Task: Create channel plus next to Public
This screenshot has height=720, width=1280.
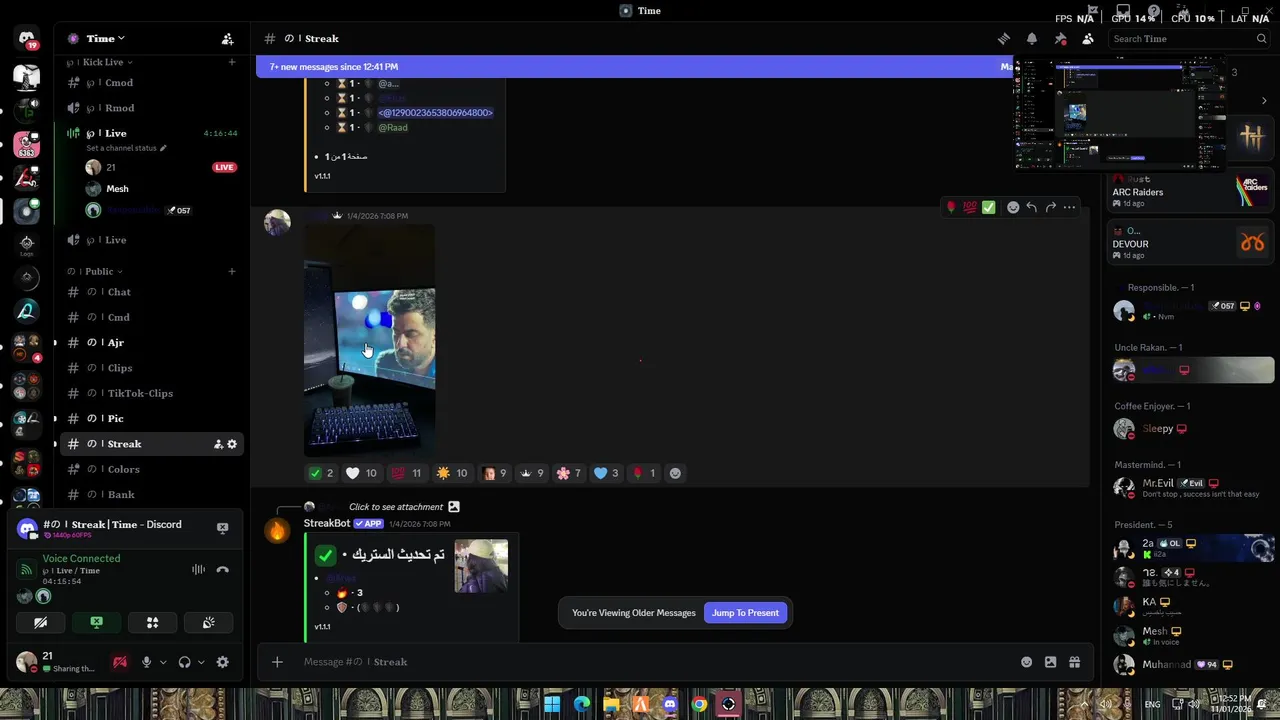Action: pyautogui.click(x=232, y=271)
